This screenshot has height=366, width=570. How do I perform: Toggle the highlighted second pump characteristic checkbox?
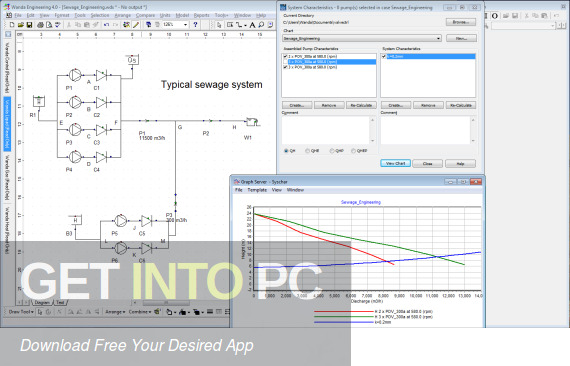[285, 62]
